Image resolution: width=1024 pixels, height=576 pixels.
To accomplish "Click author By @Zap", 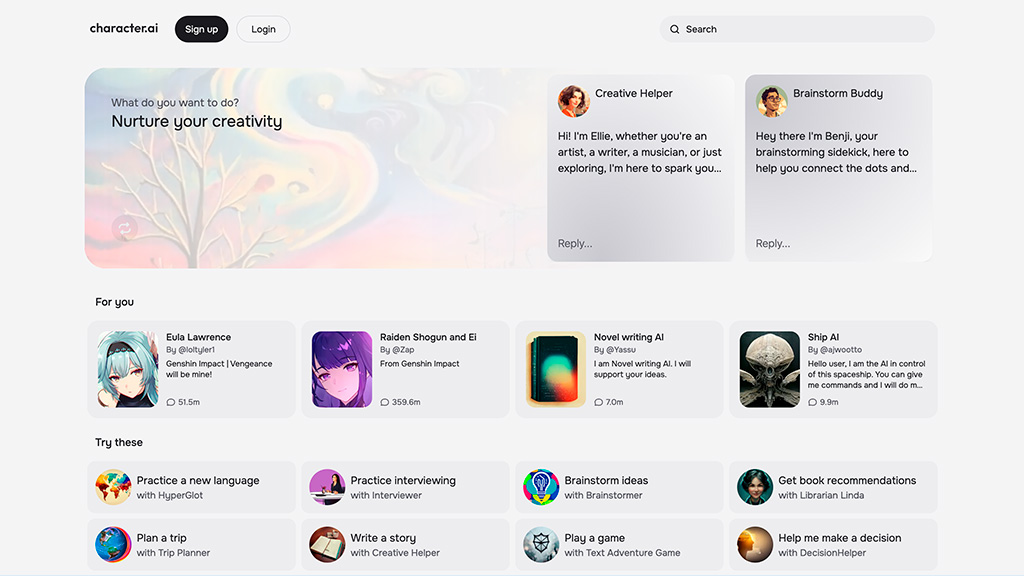I will click(x=397, y=350).
